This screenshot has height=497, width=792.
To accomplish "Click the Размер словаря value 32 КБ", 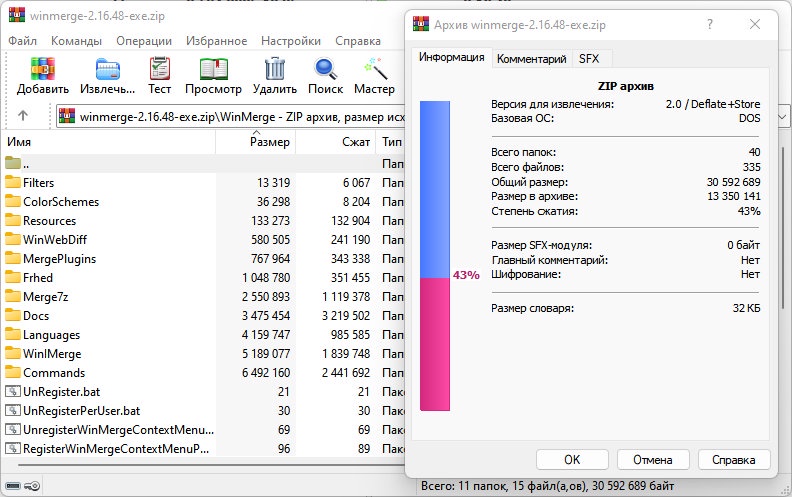I will tap(747, 308).
